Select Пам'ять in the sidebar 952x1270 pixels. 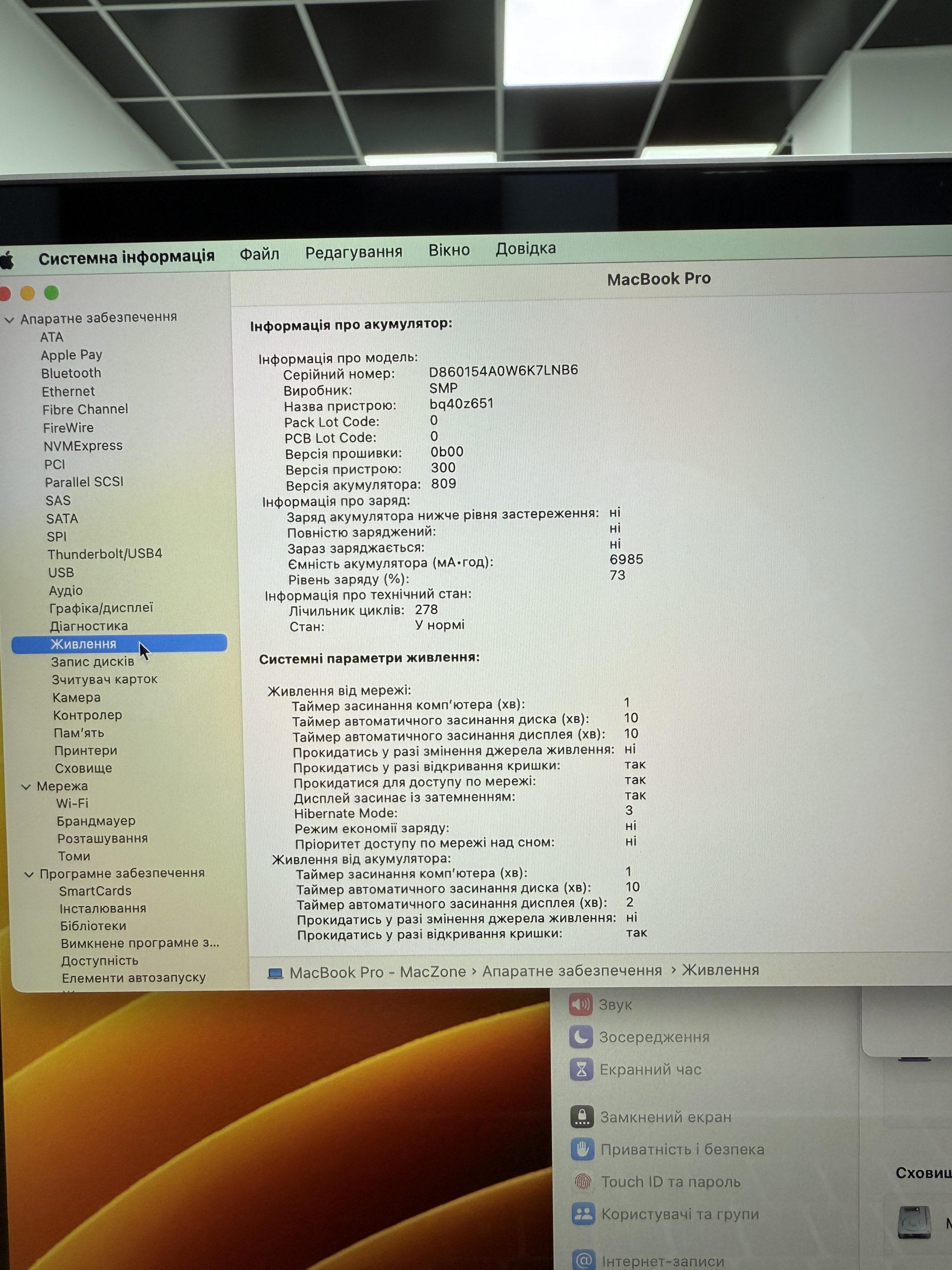tap(79, 733)
